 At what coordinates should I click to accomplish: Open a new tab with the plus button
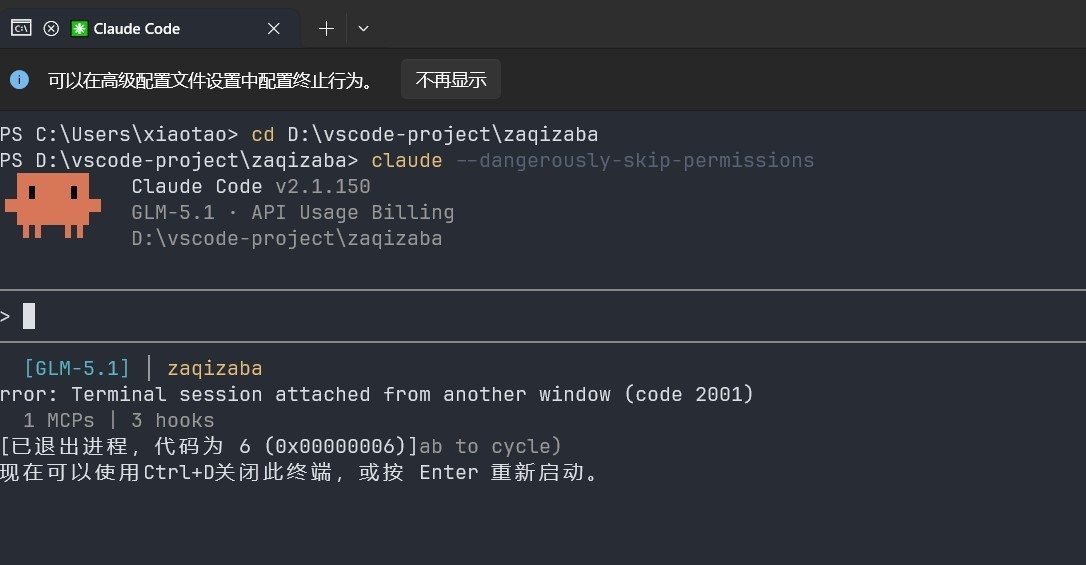(326, 28)
